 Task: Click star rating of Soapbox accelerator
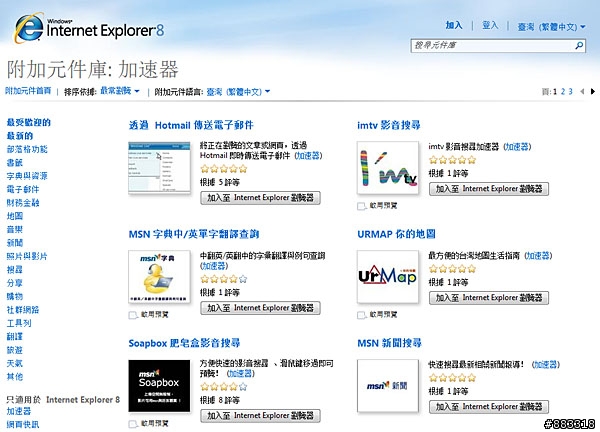pos(224,386)
